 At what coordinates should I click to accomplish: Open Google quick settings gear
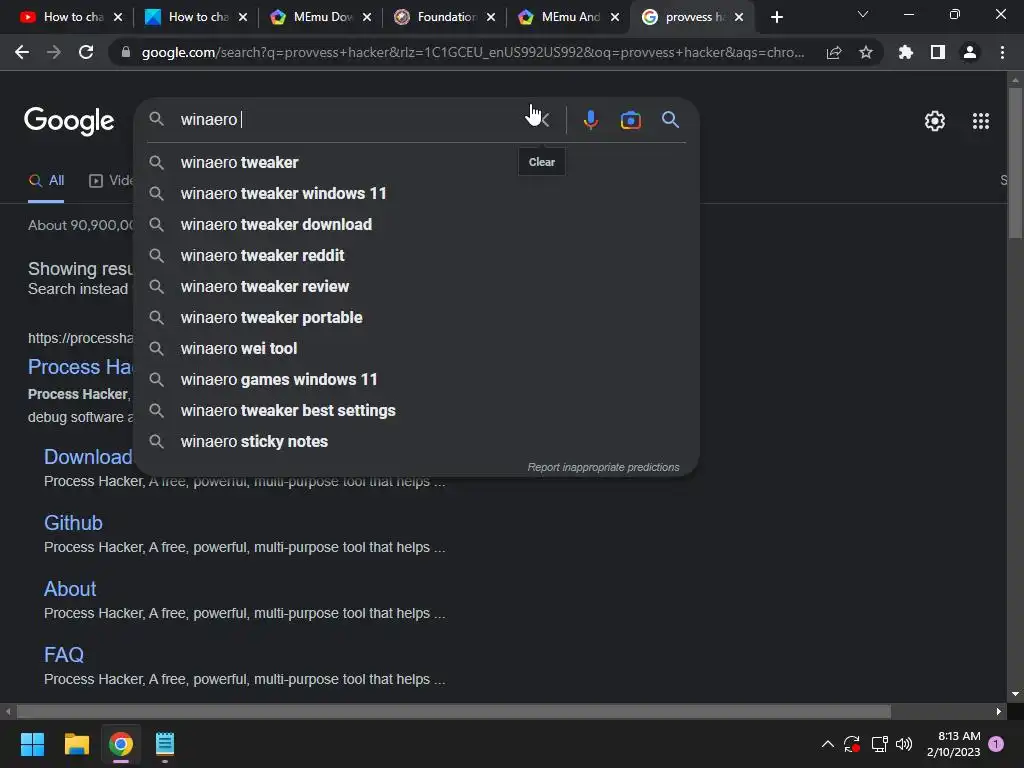pos(935,121)
